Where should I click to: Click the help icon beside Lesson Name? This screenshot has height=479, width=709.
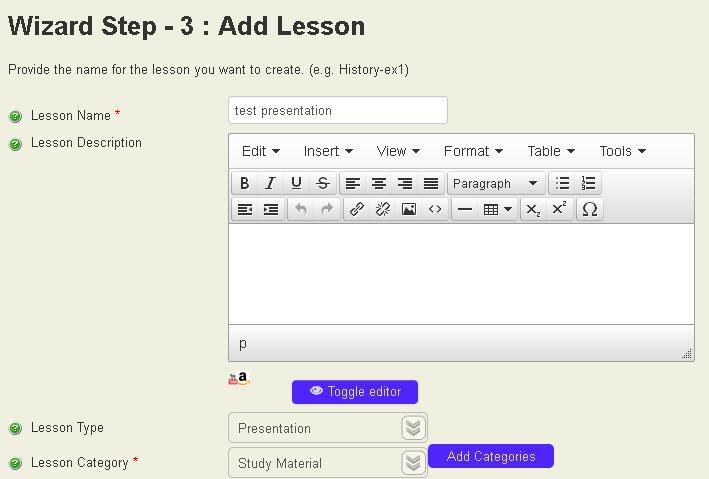coord(15,116)
